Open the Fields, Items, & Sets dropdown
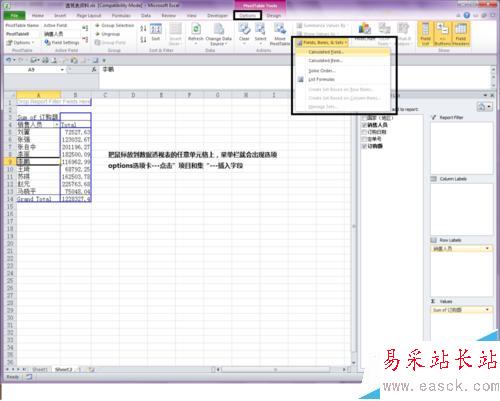500x401 pixels. 322,43
